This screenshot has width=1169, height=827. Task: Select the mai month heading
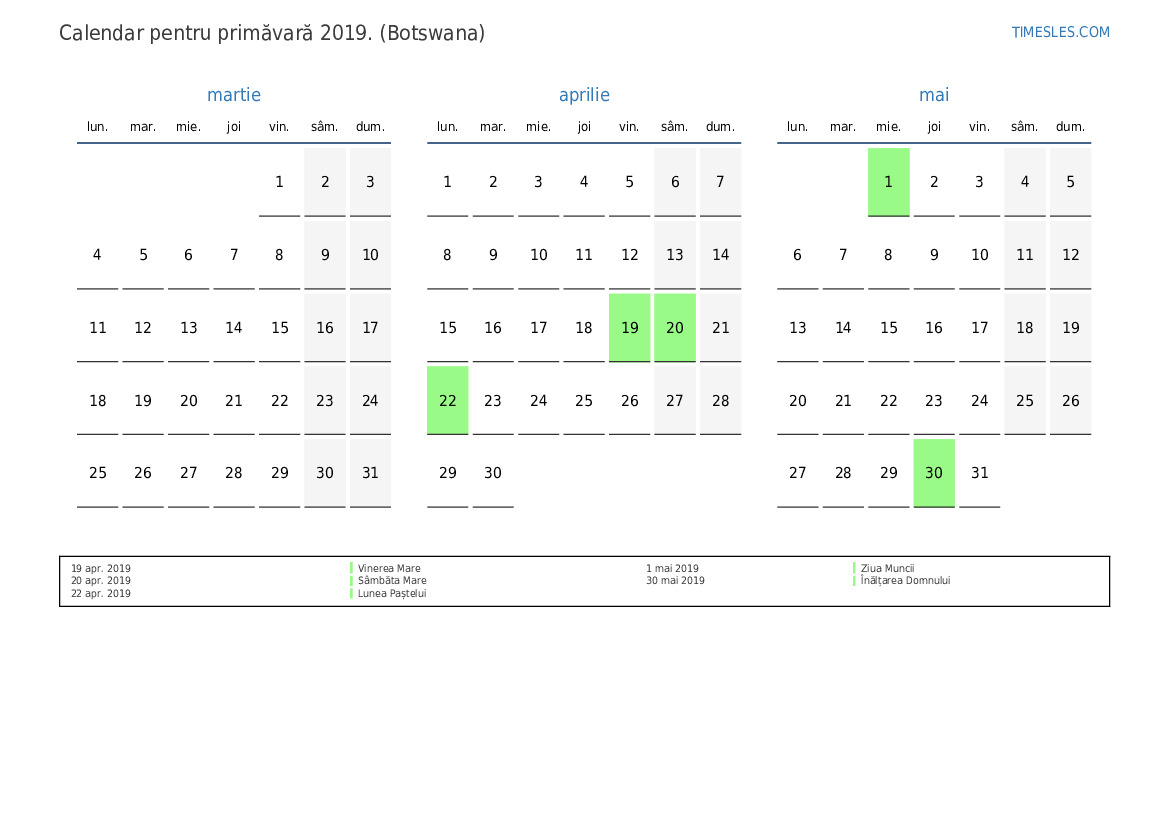point(934,95)
